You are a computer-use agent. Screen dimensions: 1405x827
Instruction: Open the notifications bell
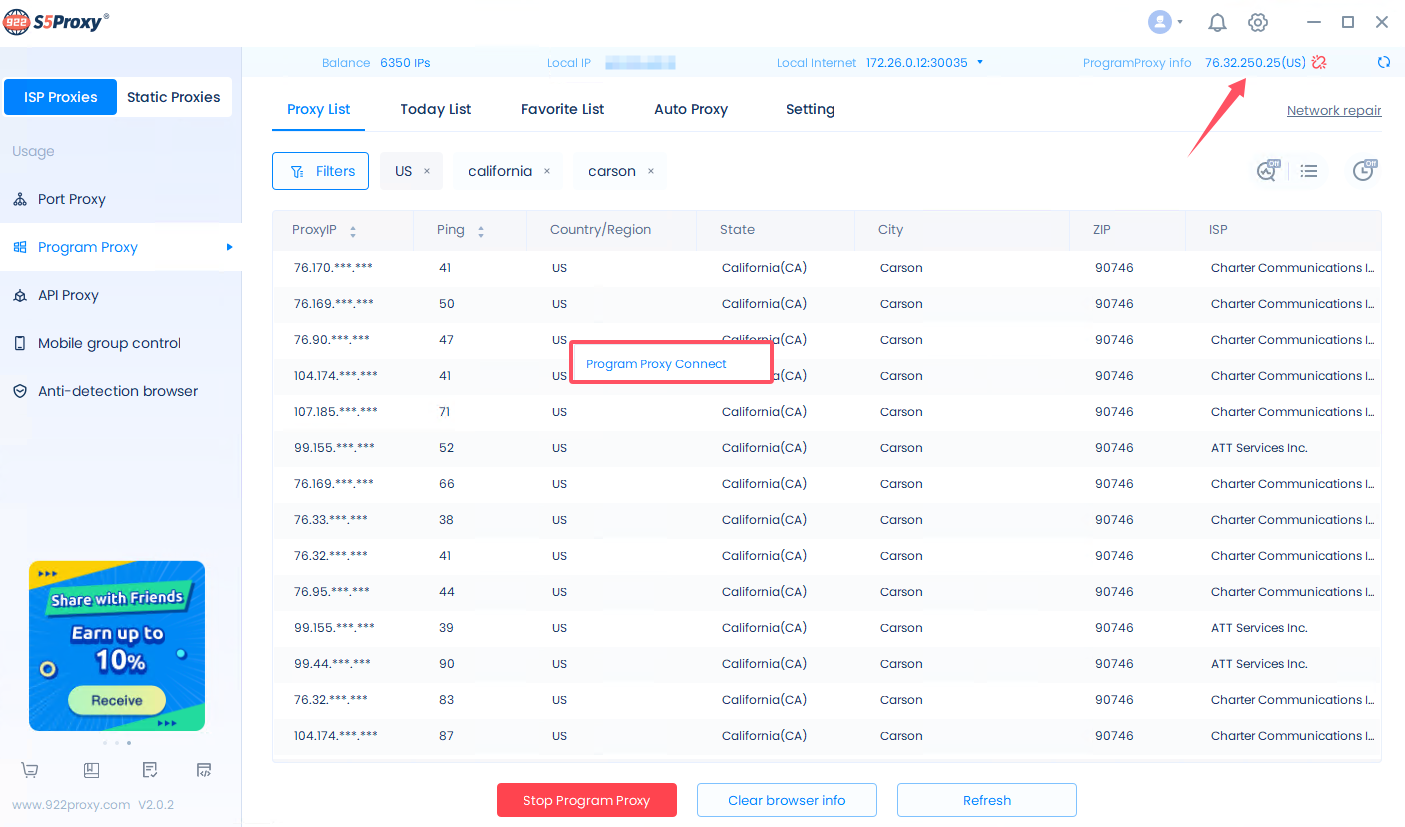click(1217, 22)
